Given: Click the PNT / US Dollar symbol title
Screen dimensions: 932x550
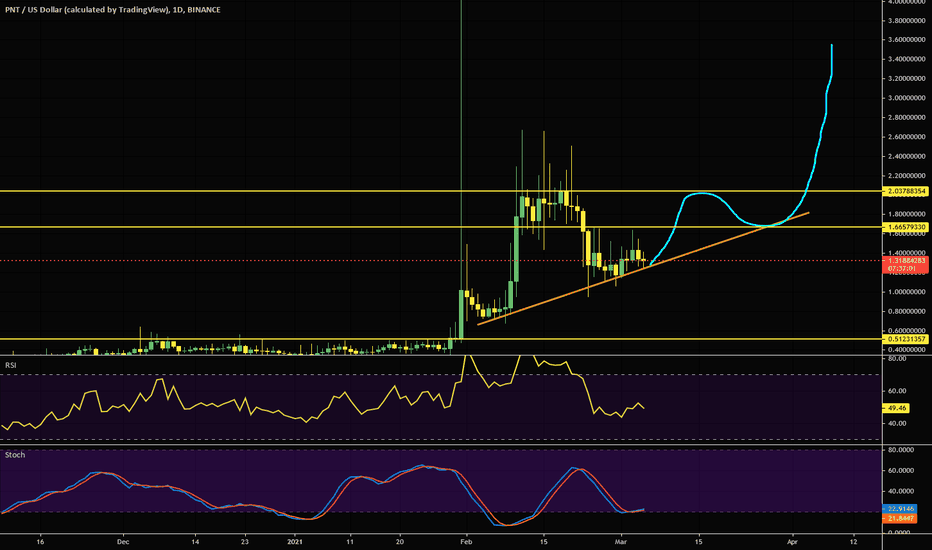Looking at the screenshot, I should 87,10.
